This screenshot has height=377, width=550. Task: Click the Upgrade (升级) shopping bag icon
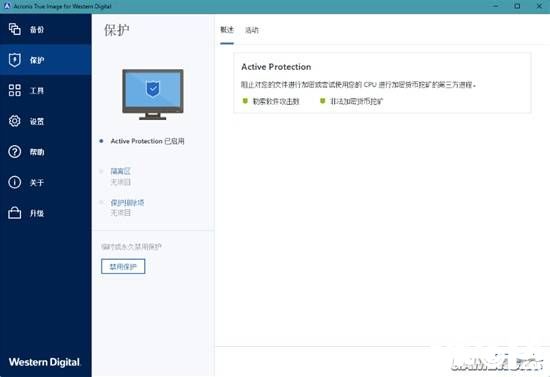click(x=14, y=213)
